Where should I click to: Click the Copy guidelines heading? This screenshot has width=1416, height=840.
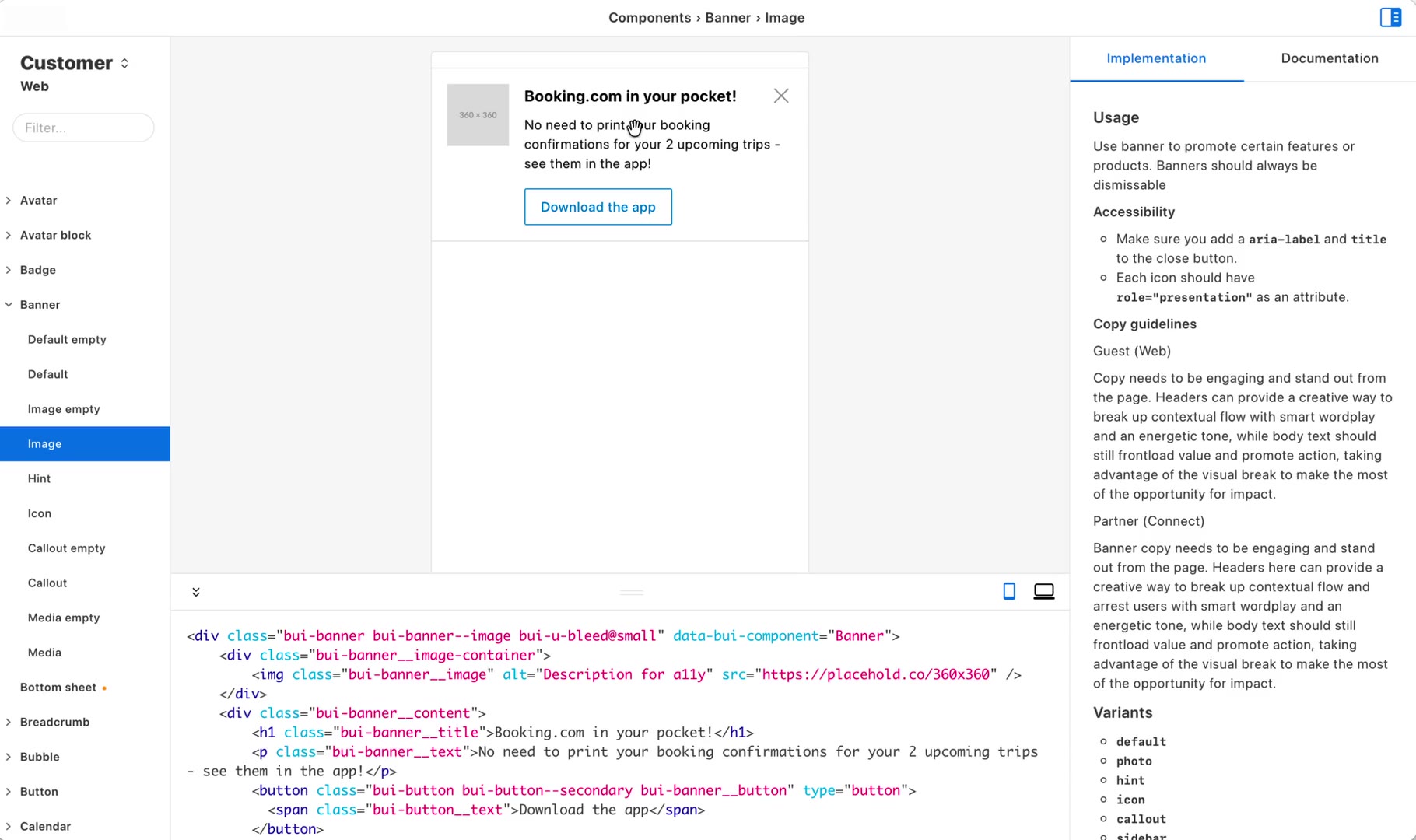point(1144,324)
